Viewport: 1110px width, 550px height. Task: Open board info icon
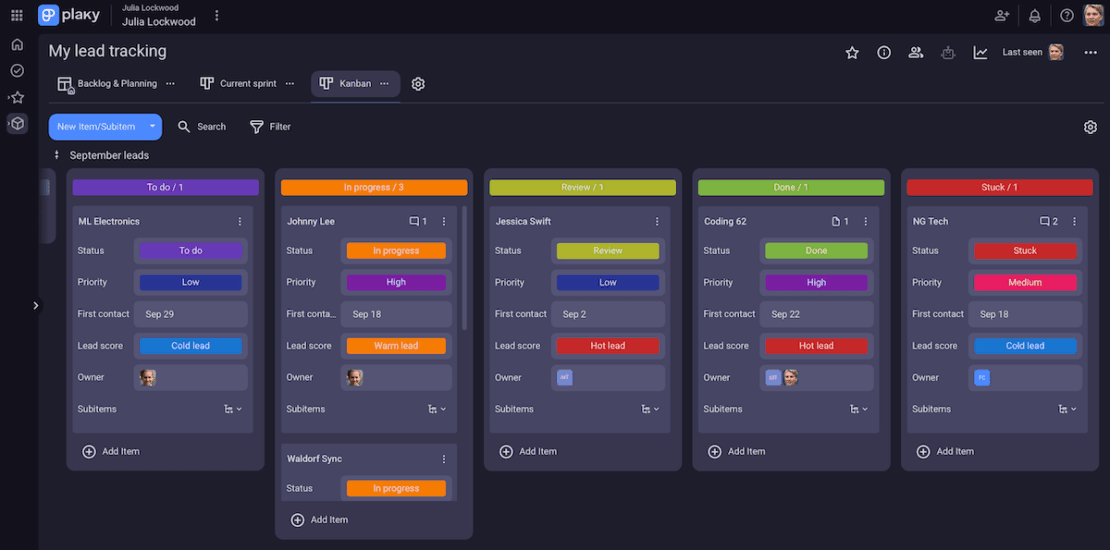pos(884,52)
